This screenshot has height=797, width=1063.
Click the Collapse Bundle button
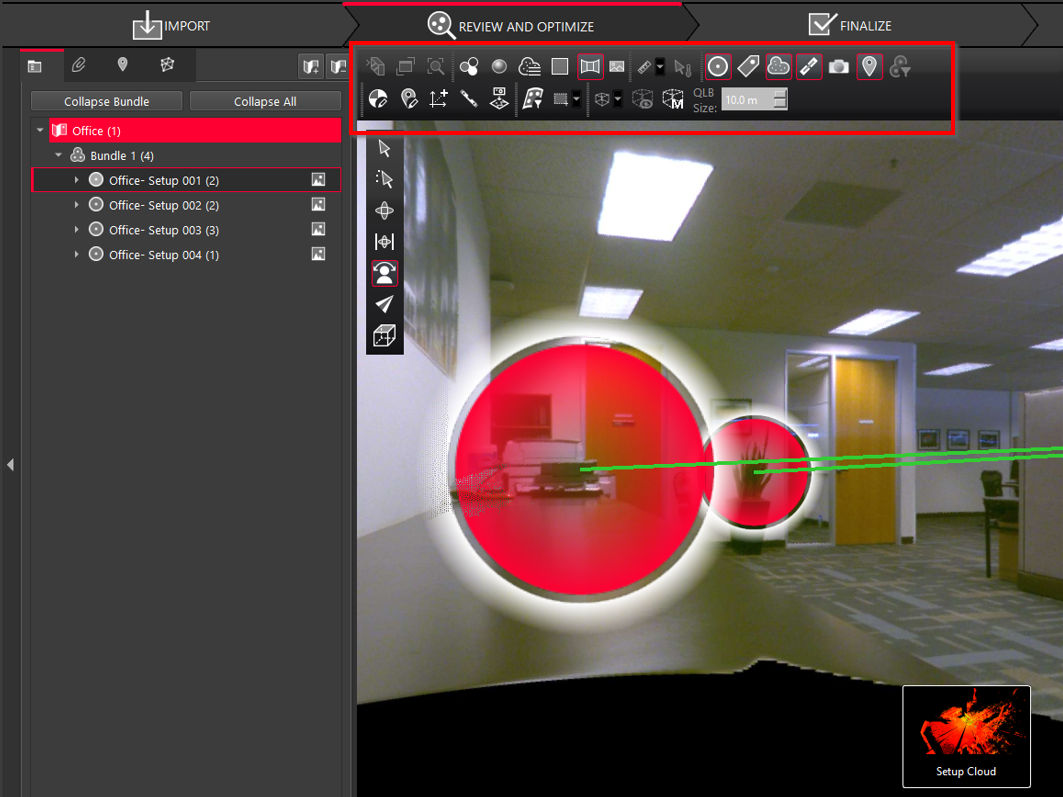point(106,101)
